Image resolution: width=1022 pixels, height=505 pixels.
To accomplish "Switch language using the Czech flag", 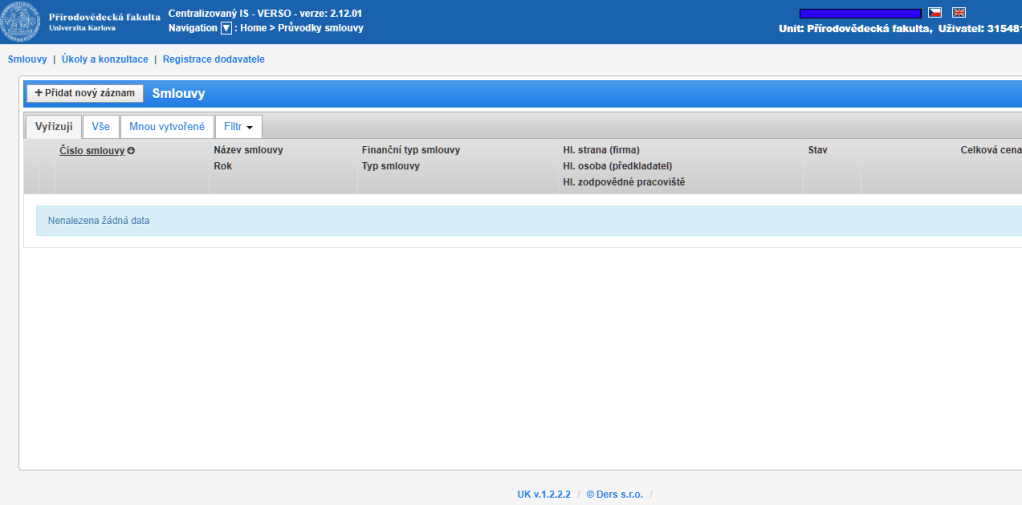I will (x=935, y=13).
